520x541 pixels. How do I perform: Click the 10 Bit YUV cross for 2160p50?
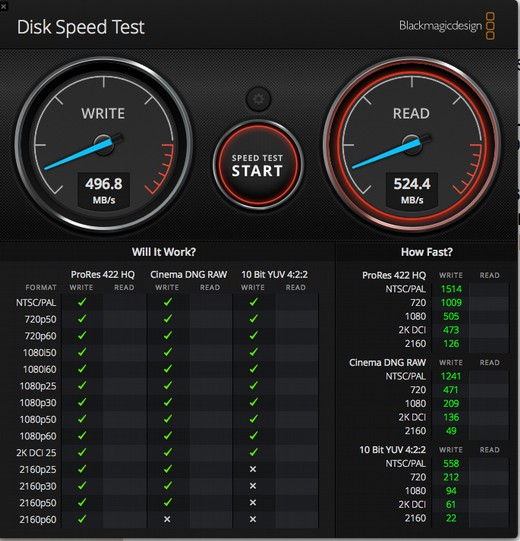253,503
